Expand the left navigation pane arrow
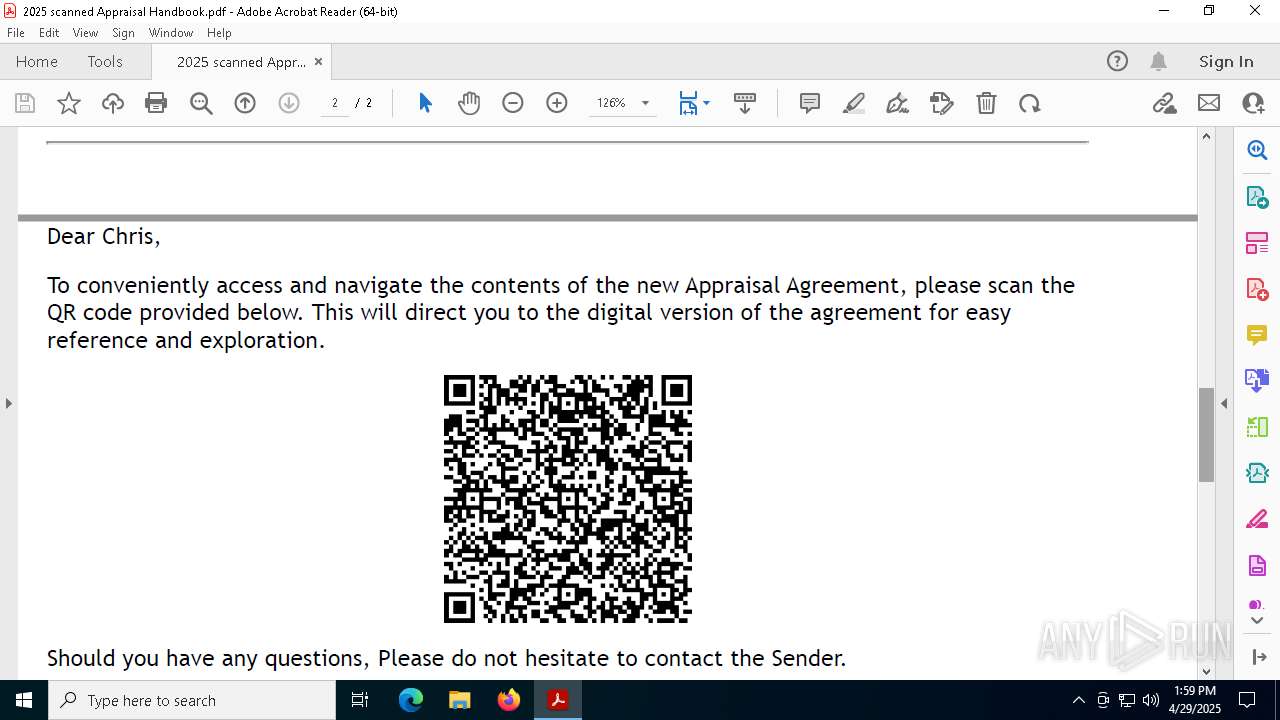The height and width of the screenshot is (720, 1280). [x=8, y=403]
